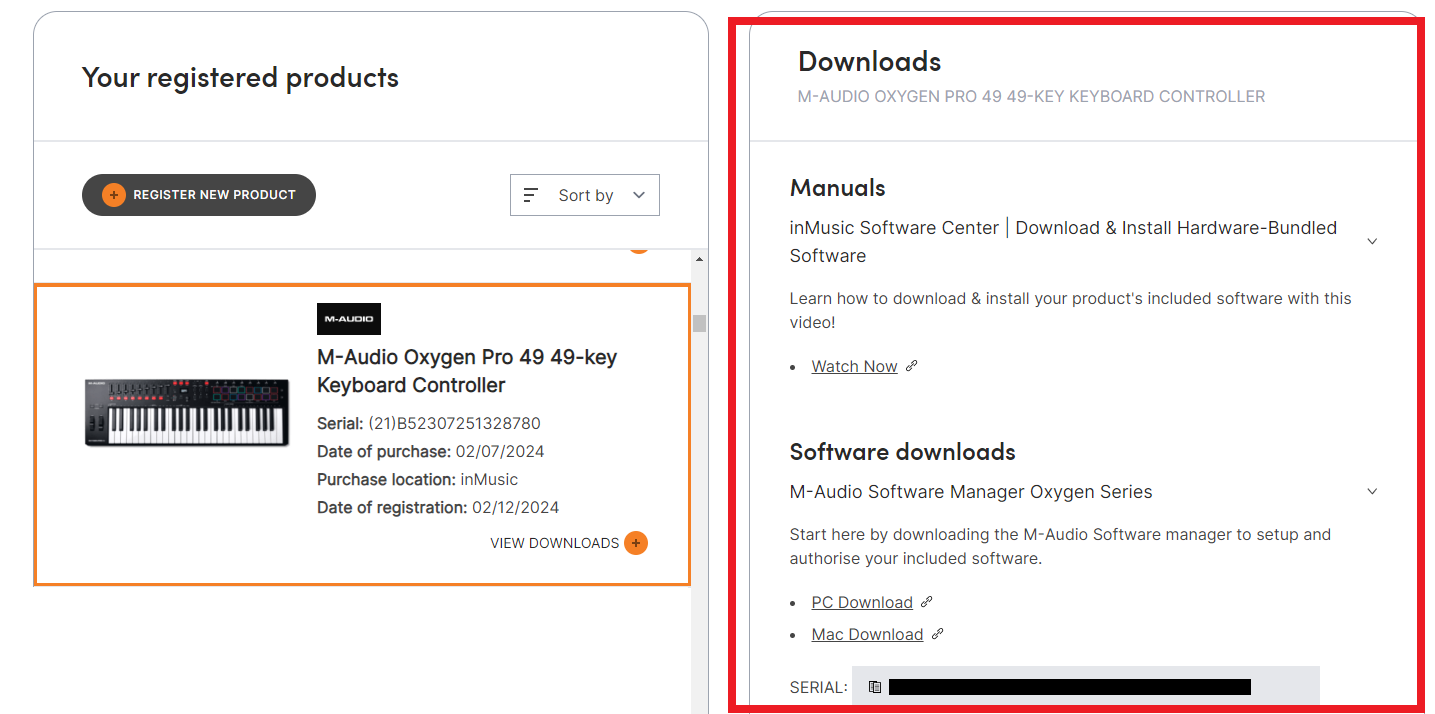Click the M-AUDIO OXYGEN PRO 49 Downloads subtitle

coord(1031,97)
